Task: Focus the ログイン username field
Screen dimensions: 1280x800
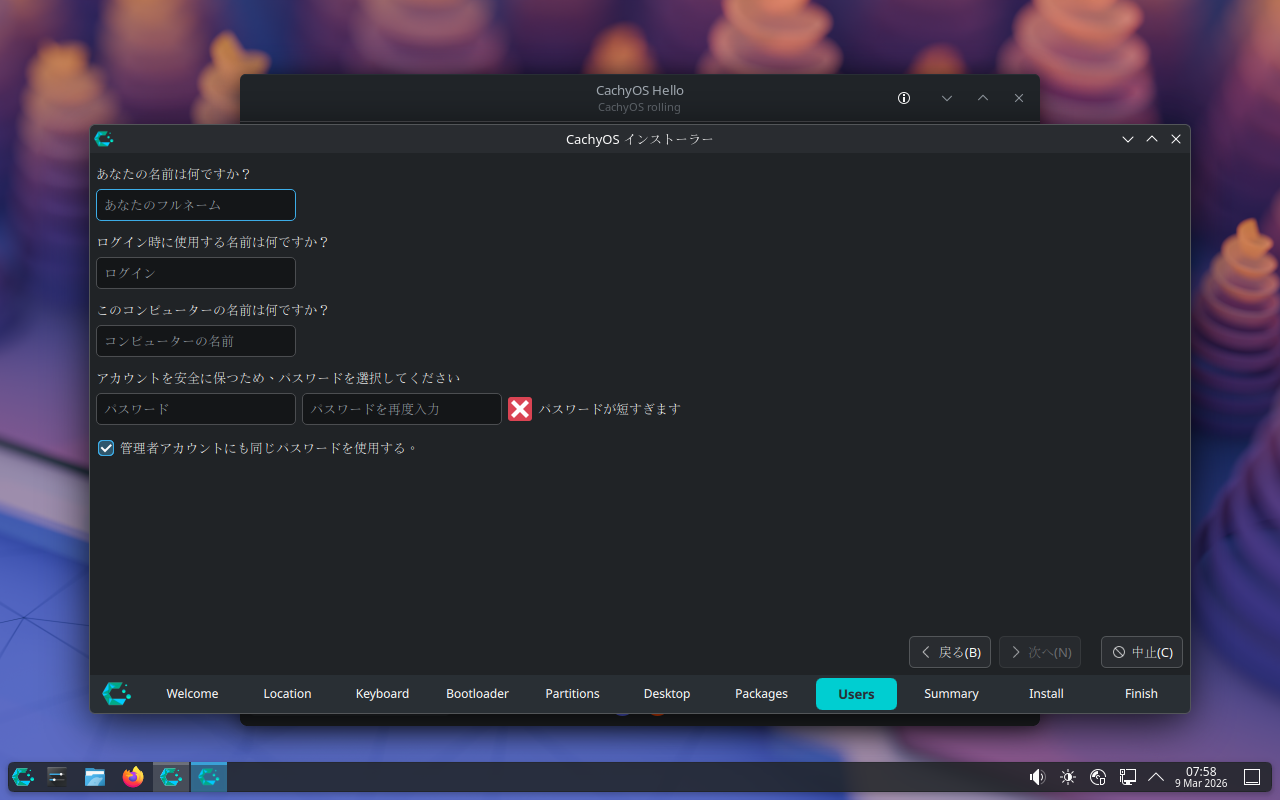Action: pyautogui.click(x=196, y=273)
